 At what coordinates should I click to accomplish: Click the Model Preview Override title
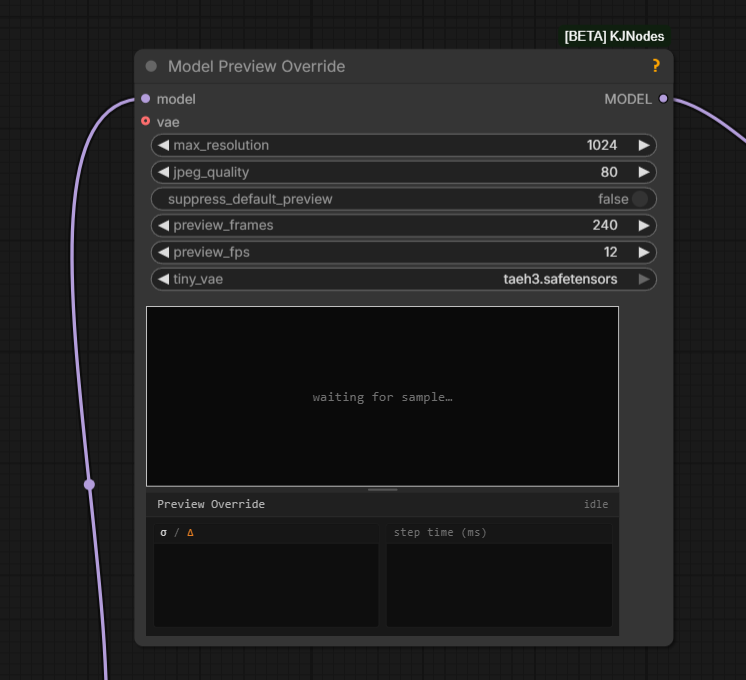[x=256, y=66]
